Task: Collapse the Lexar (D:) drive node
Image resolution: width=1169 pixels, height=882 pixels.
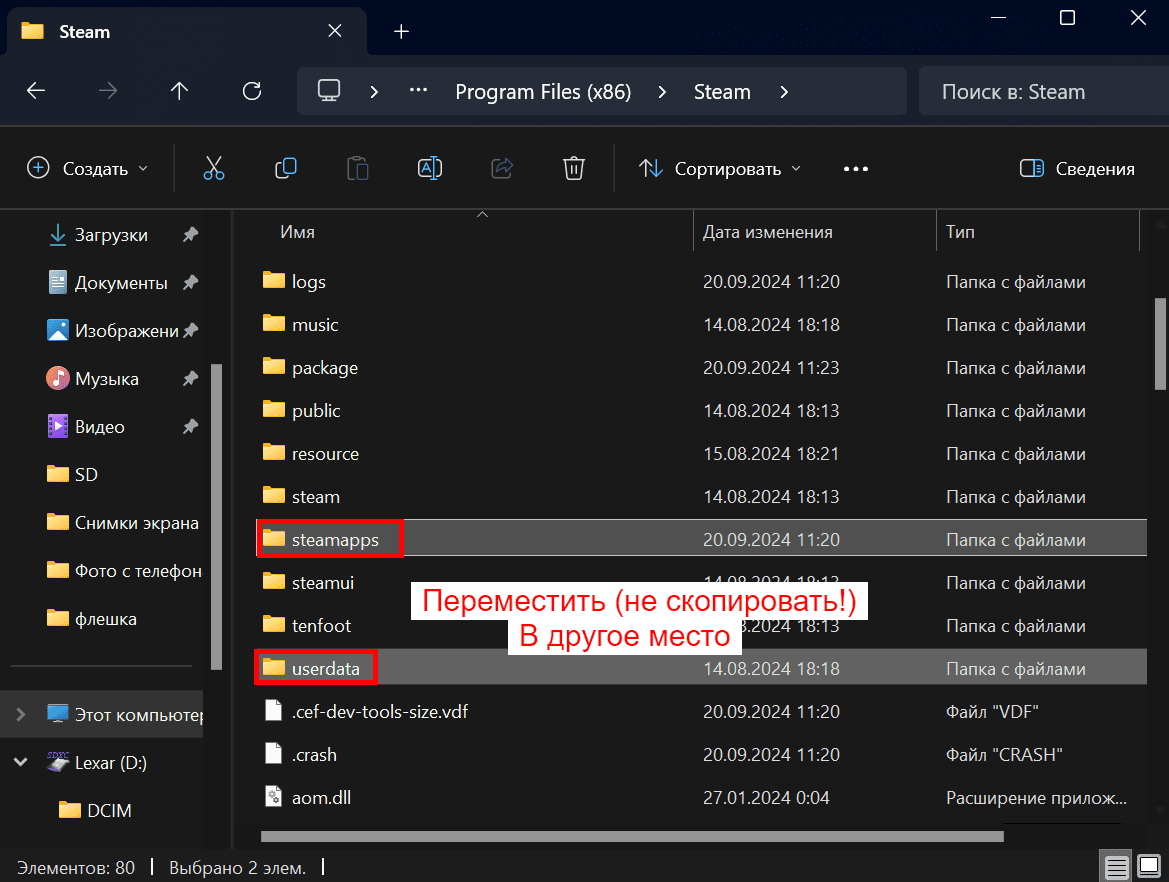Action: pos(21,762)
